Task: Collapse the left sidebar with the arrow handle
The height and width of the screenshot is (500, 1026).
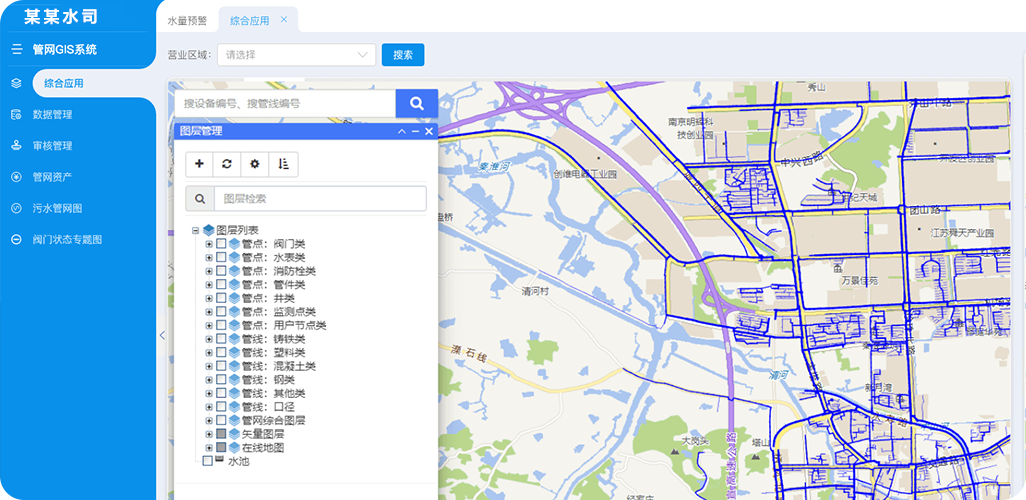Action: click(x=162, y=335)
